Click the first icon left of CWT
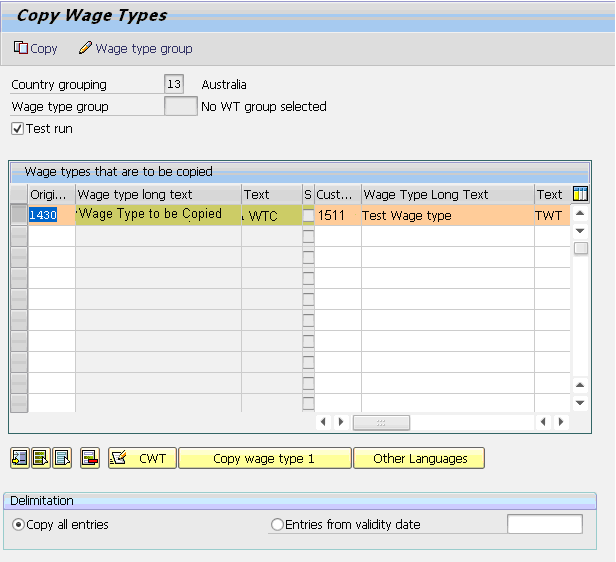The width and height of the screenshot is (616, 562). [x=19, y=459]
